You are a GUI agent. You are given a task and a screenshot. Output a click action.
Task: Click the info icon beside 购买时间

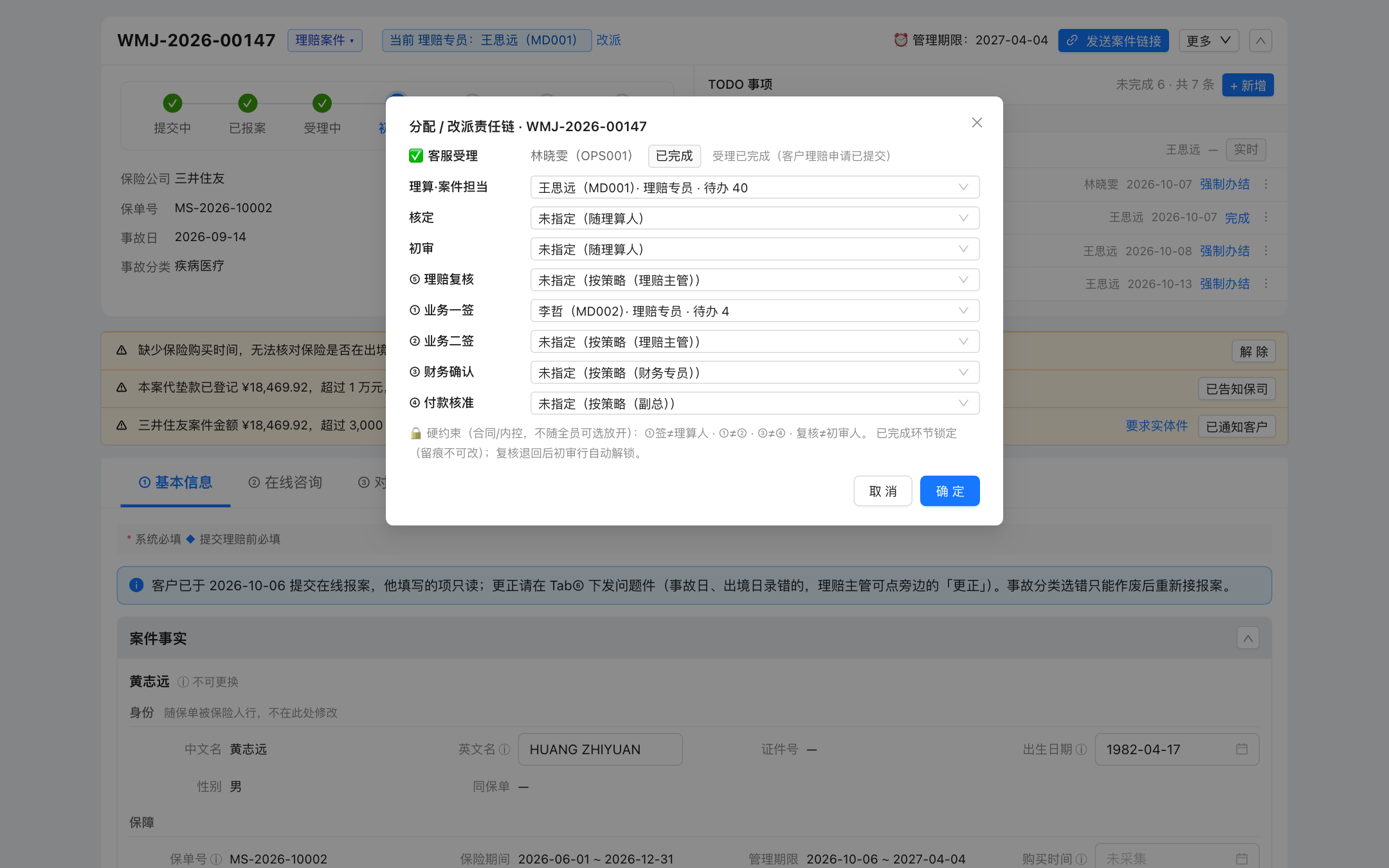[x=1081, y=859]
